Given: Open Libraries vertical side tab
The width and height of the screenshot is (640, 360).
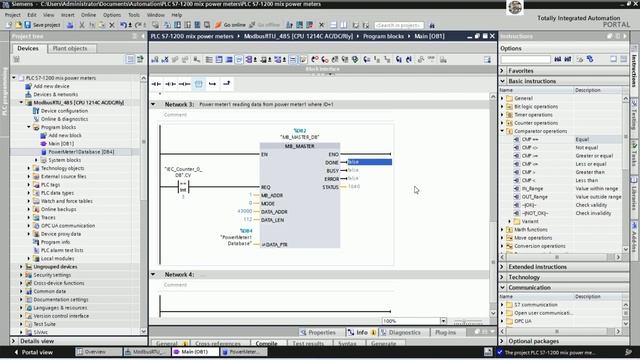Looking at the screenshot, I should pyautogui.click(x=634, y=198).
